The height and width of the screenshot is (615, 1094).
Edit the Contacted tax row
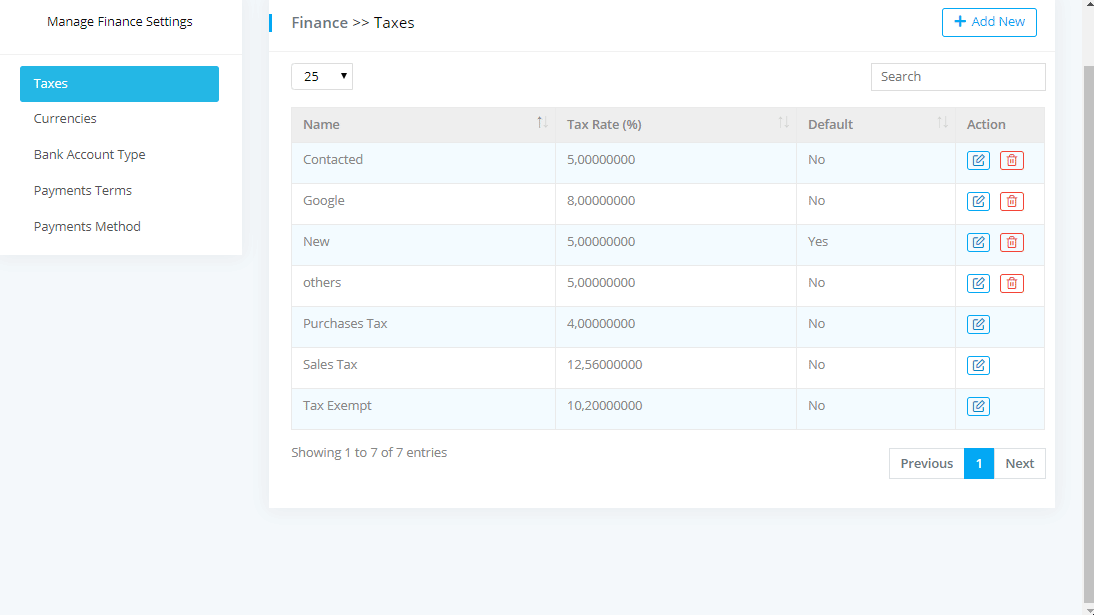pyautogui.click(x=978, y=160)
